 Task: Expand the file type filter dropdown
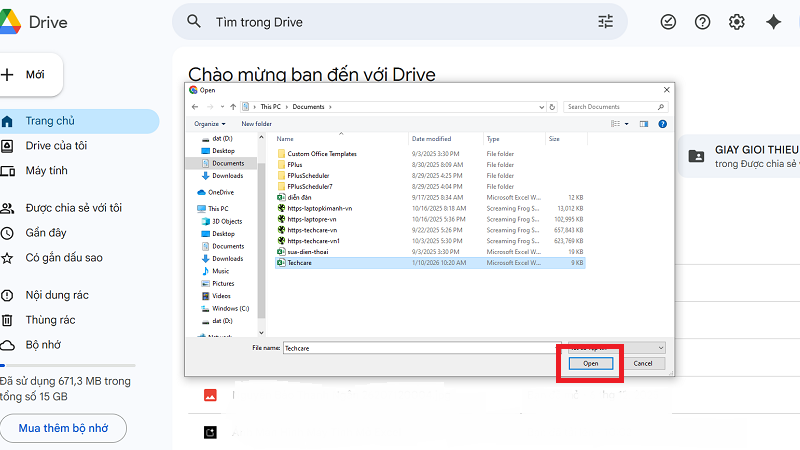pos(615,347)
